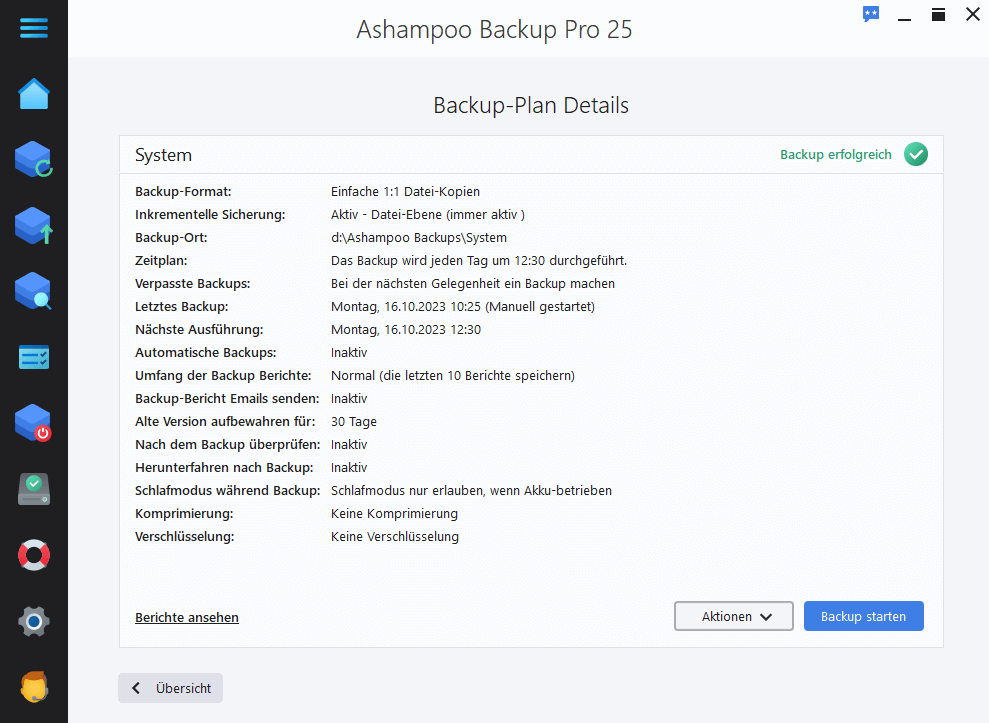The image size is (989, 723).
Task: Open the support agent icon
Action: pos(33,686)
